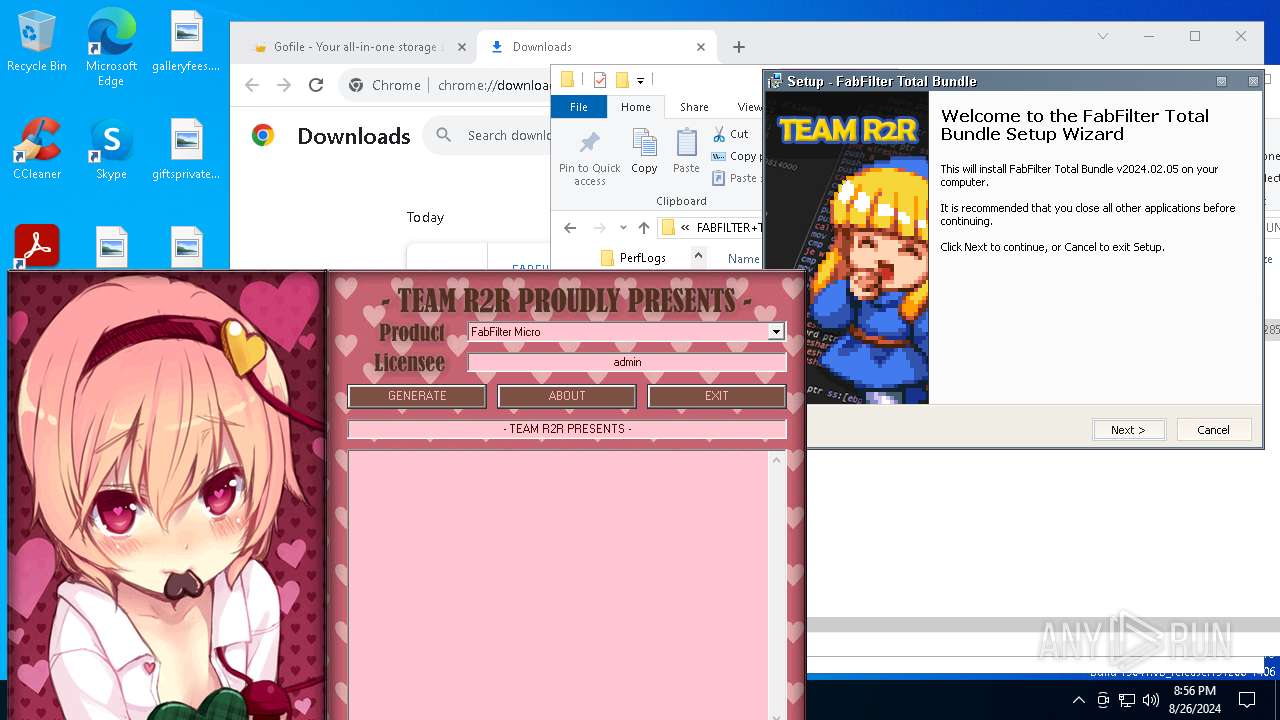Click the keygen output scrollbar up arrow

(x=776, y=460)
